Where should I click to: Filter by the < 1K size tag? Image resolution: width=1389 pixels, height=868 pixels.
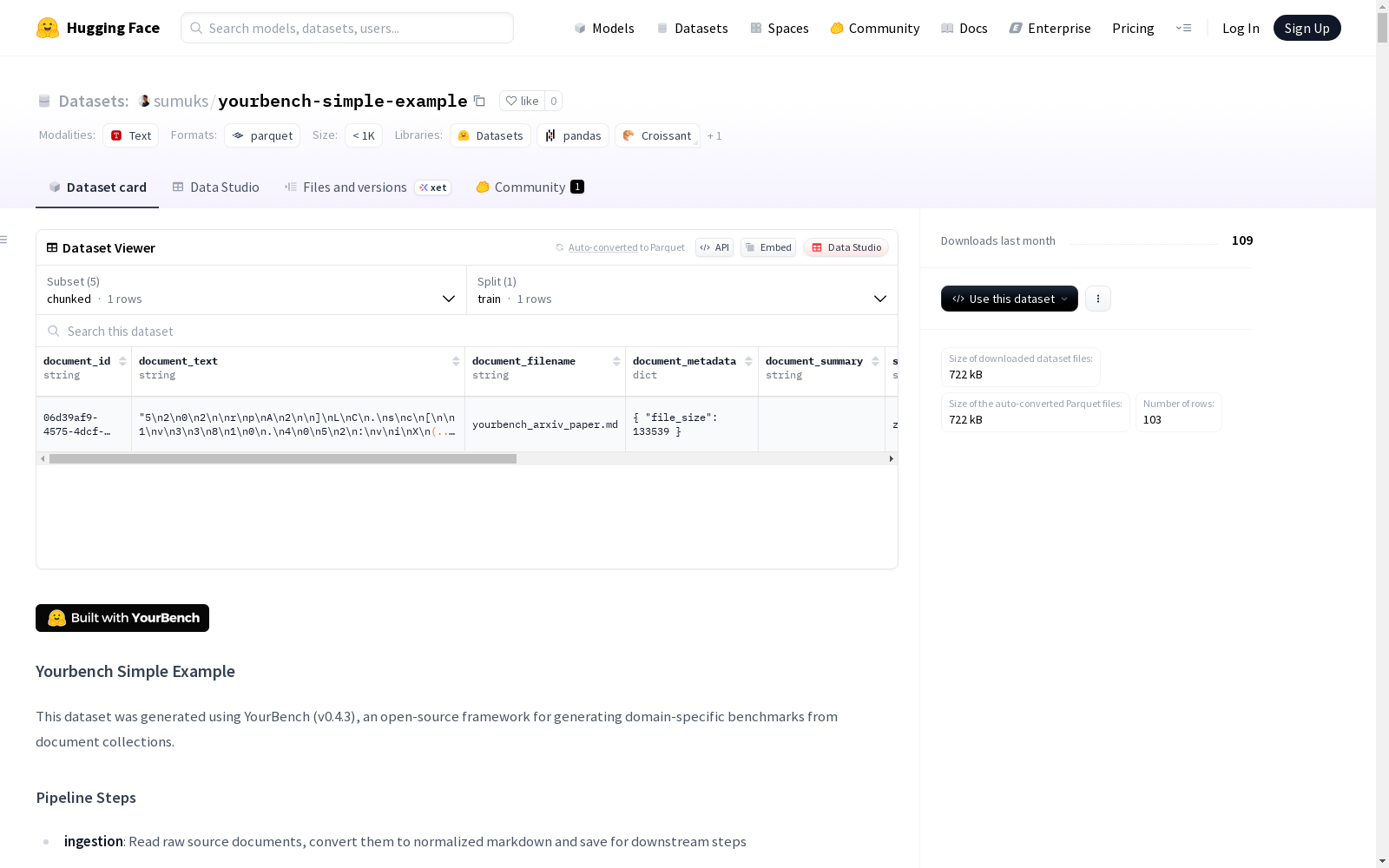click(x=364, y=135)
